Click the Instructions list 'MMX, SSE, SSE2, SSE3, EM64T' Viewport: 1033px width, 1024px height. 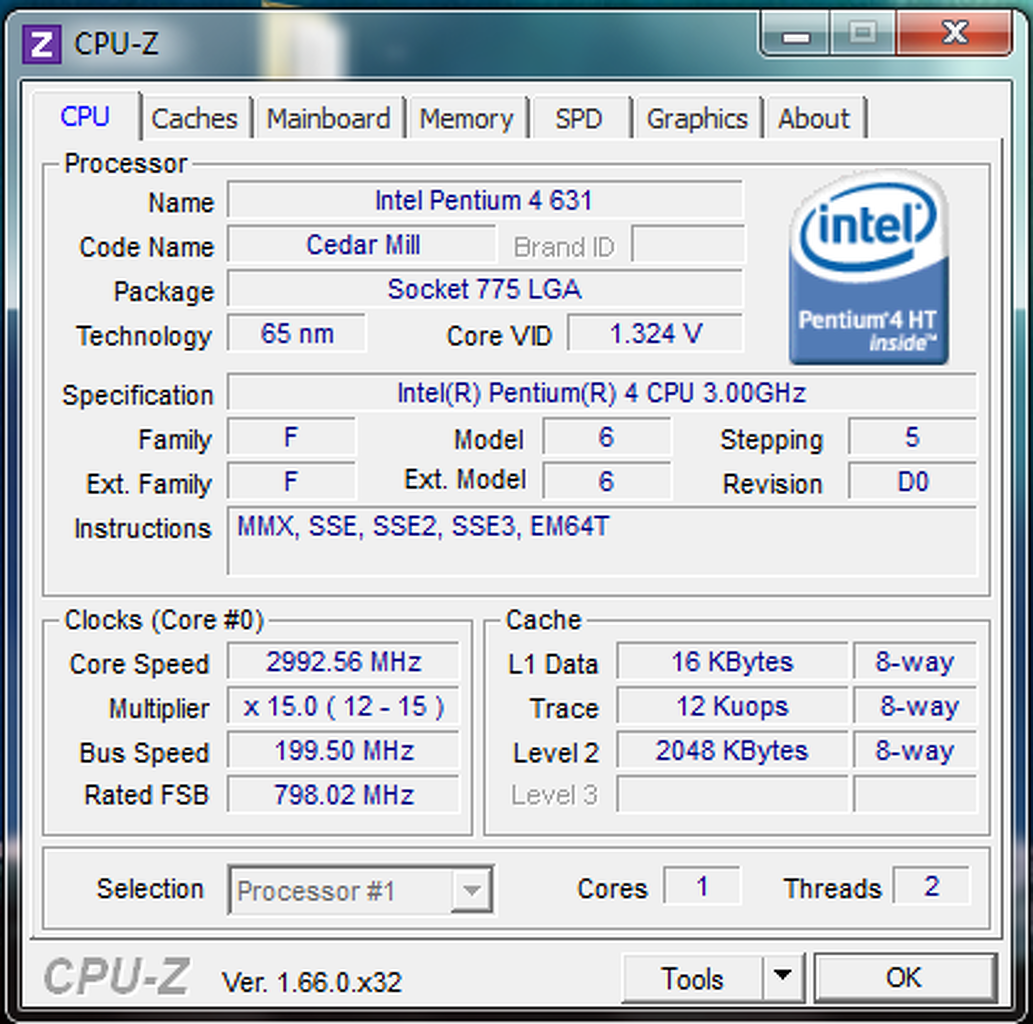pos(601,540)
